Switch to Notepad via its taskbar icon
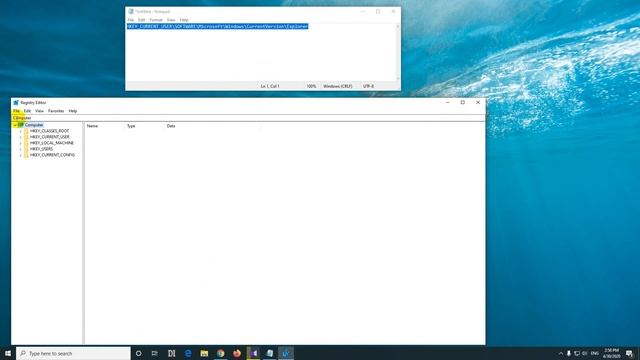The width and height of the screenshot is (640, 360). (269, 353)
